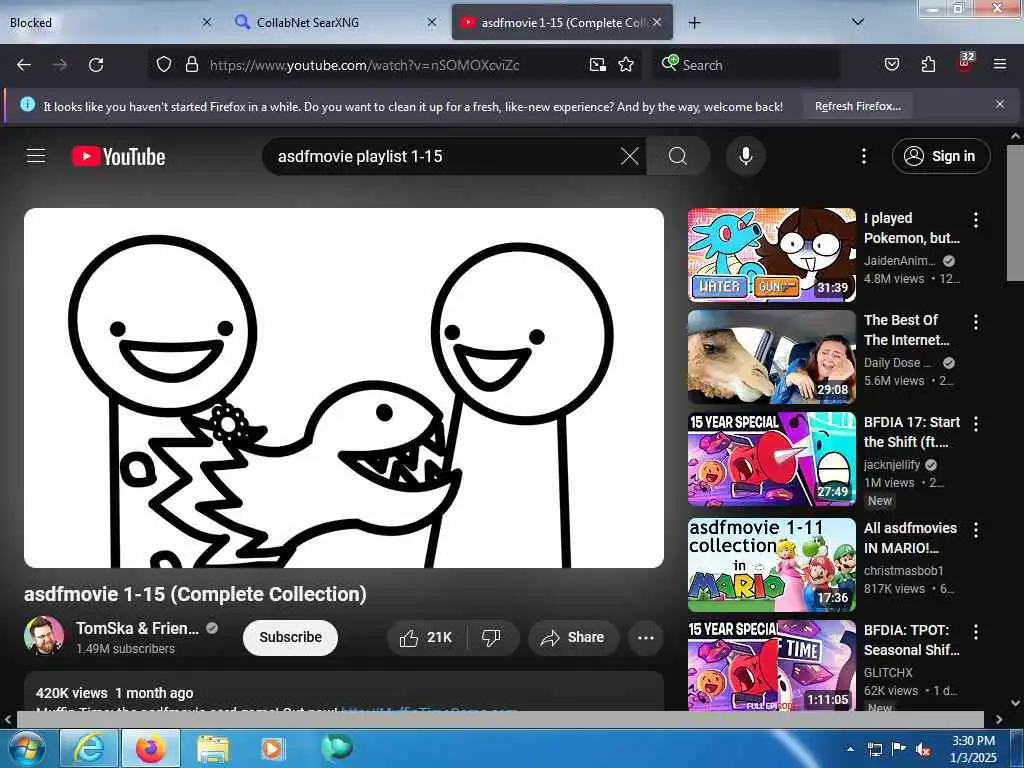
Task: Open the muted volume tray icon
Action: (x=922, y=750)
